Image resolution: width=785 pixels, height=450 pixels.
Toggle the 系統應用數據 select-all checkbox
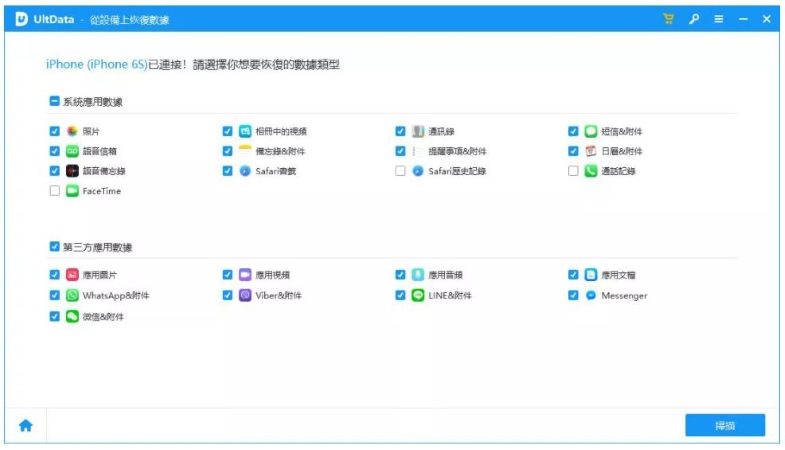54,101
